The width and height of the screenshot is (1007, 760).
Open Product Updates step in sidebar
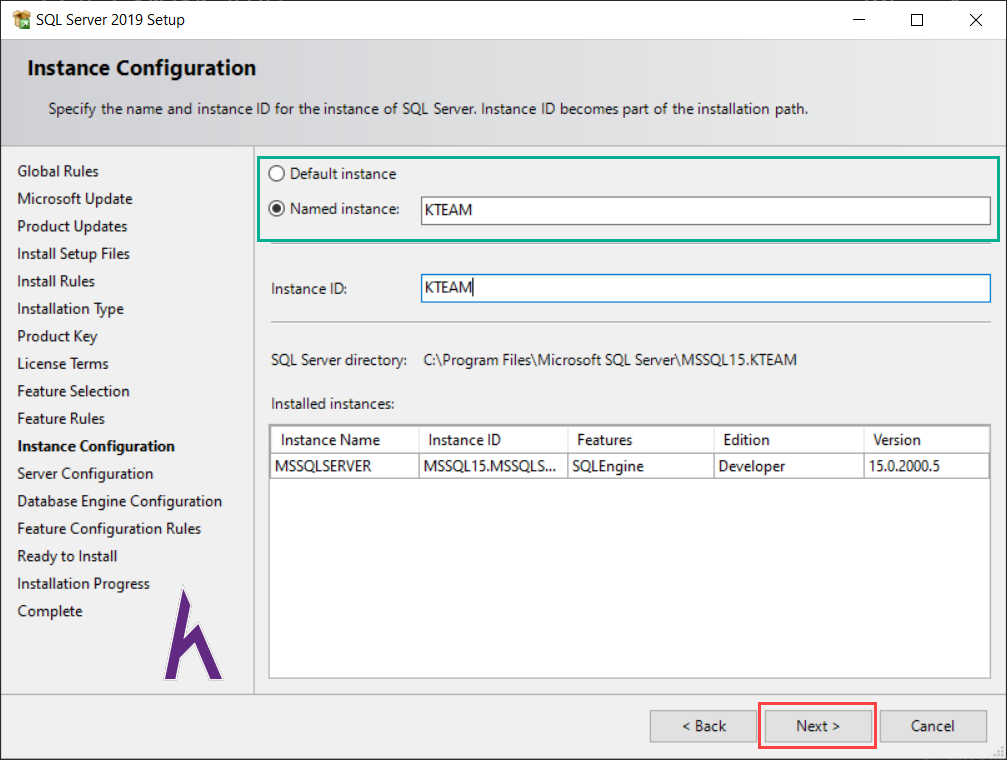pyautogui.click(x=72, y=227)
